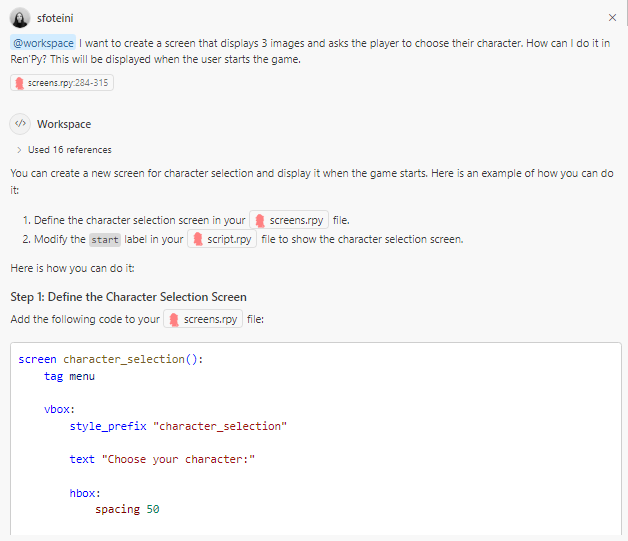This screenshot has width=628, height=541.
Task: Click the @workspace mention tag
Action: 42,44
